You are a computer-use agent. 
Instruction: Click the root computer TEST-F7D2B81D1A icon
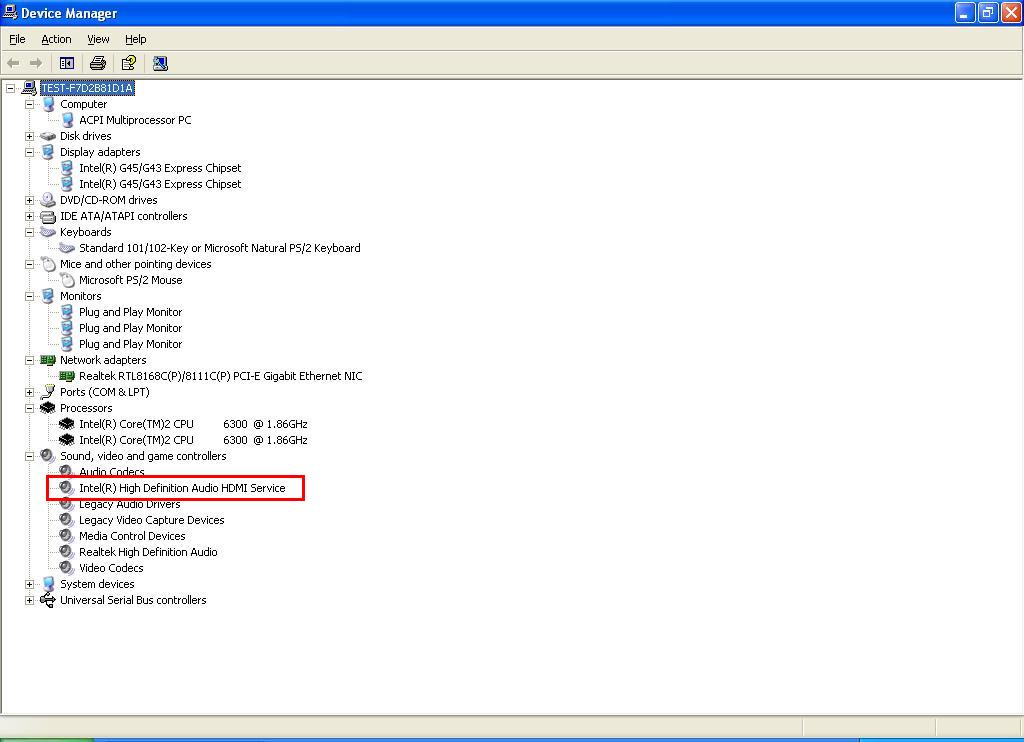coord(29,88)
